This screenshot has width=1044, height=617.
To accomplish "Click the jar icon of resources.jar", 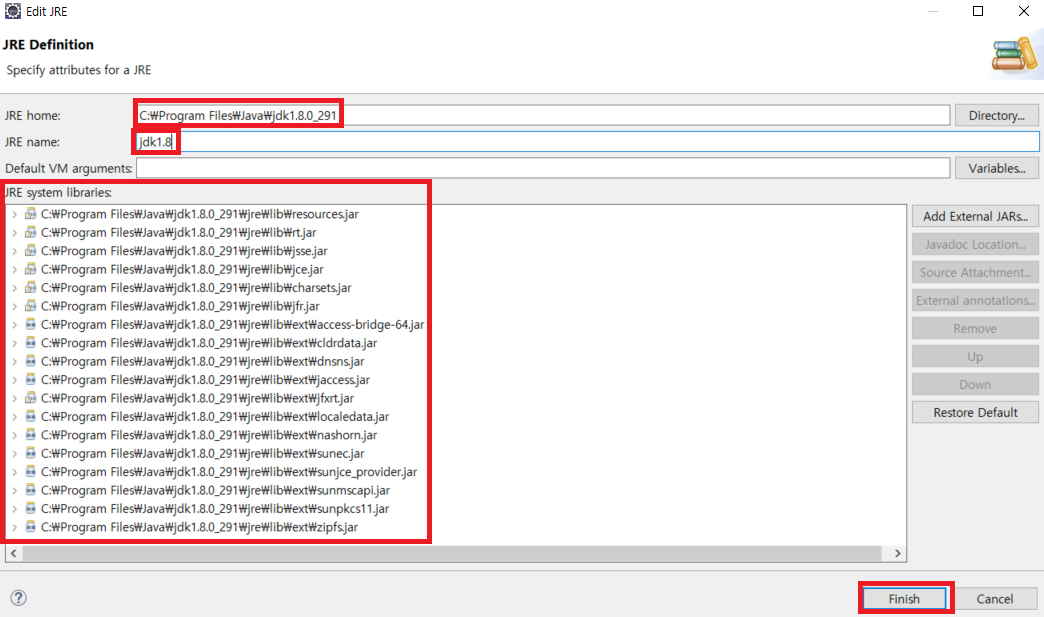I will coord(31,214).
